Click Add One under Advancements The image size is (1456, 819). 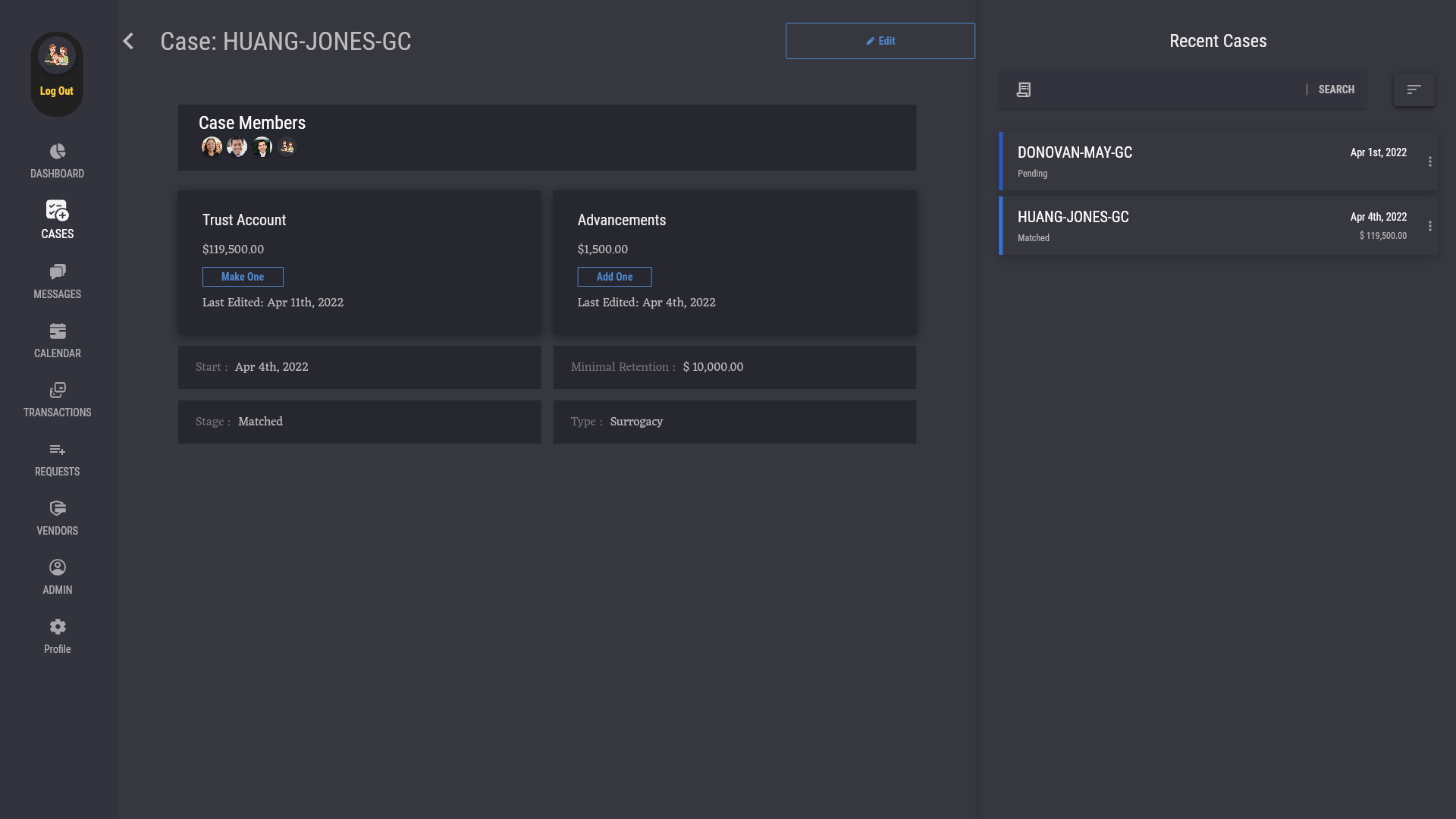point(614,277)
